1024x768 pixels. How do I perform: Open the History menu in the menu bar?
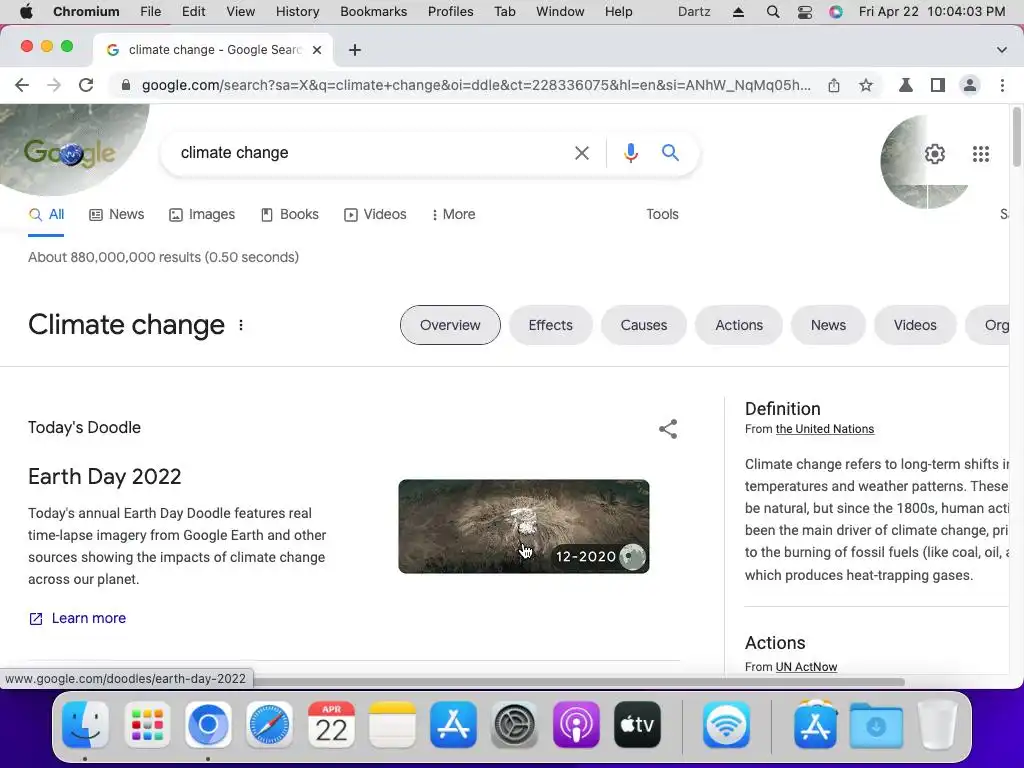point(297,12)
